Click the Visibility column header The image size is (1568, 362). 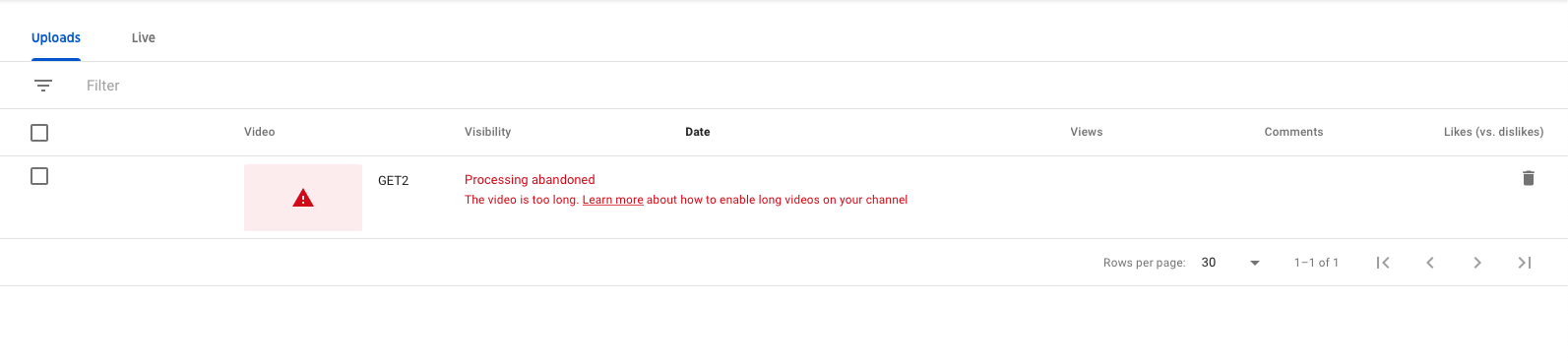click(x=488, y=132)
